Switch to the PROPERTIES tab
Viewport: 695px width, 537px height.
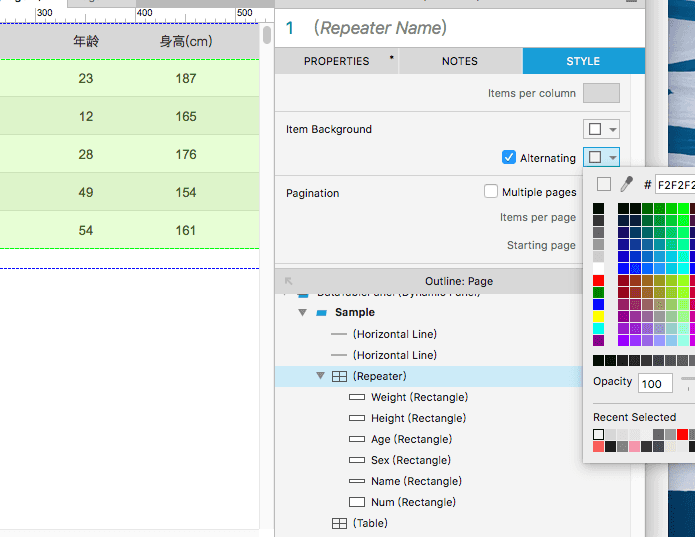click(336, 61)
